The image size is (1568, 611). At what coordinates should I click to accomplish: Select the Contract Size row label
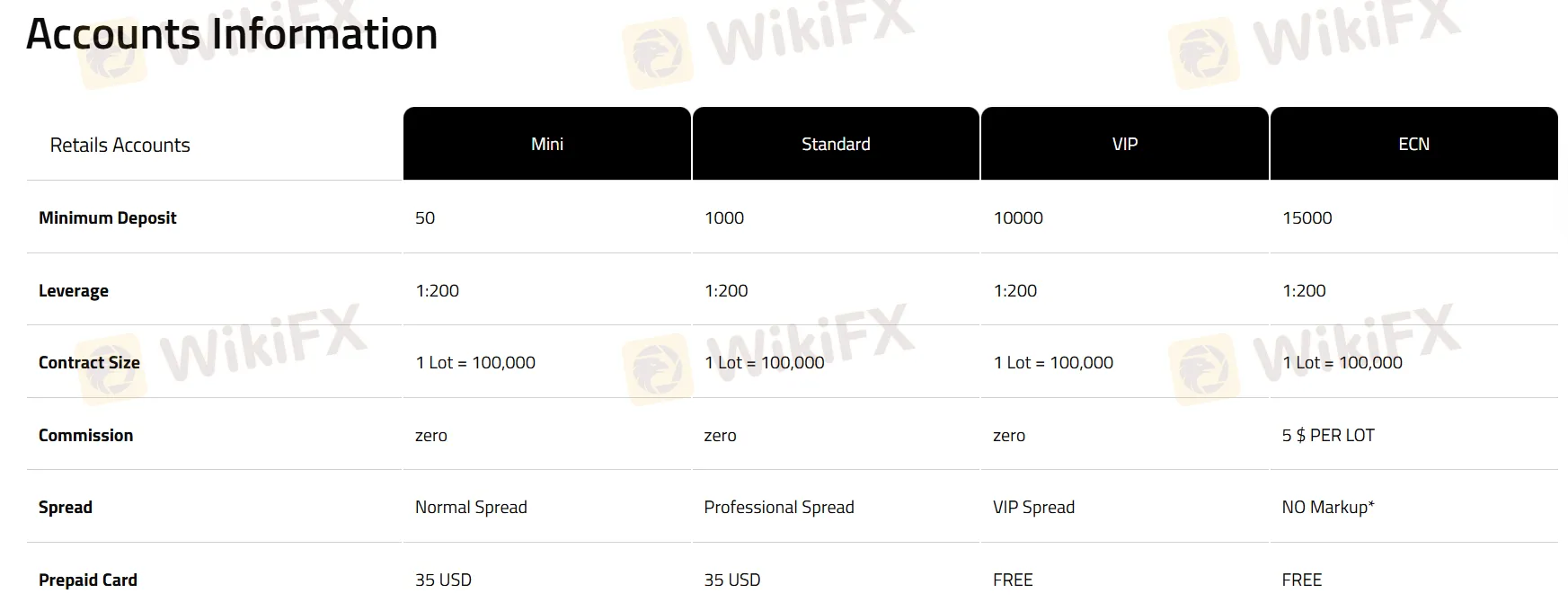click(x=89, y=362)
